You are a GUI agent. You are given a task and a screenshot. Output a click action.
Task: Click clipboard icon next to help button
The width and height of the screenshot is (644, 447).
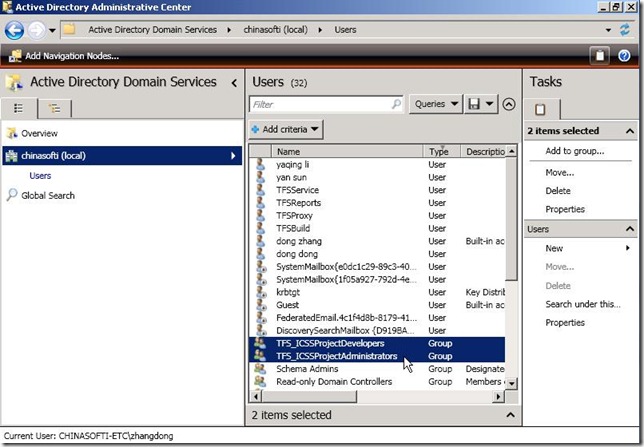coord(600,55)
